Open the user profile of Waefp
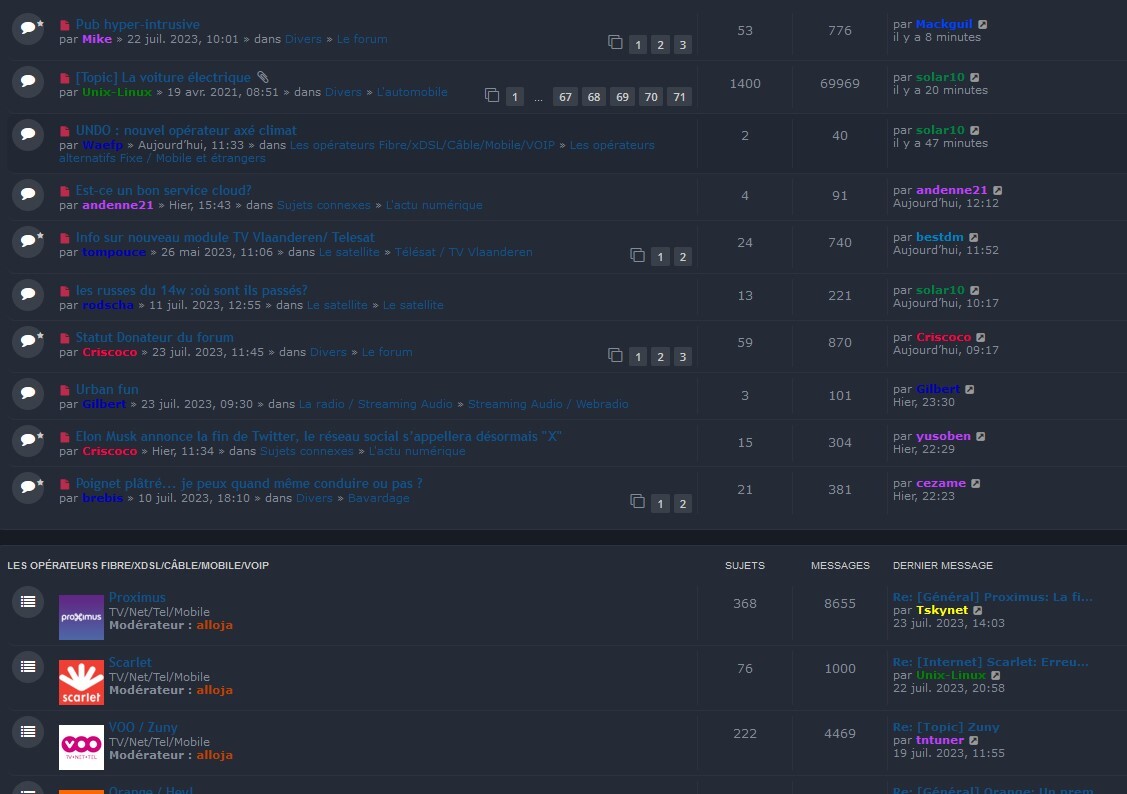 pos(103,145)
